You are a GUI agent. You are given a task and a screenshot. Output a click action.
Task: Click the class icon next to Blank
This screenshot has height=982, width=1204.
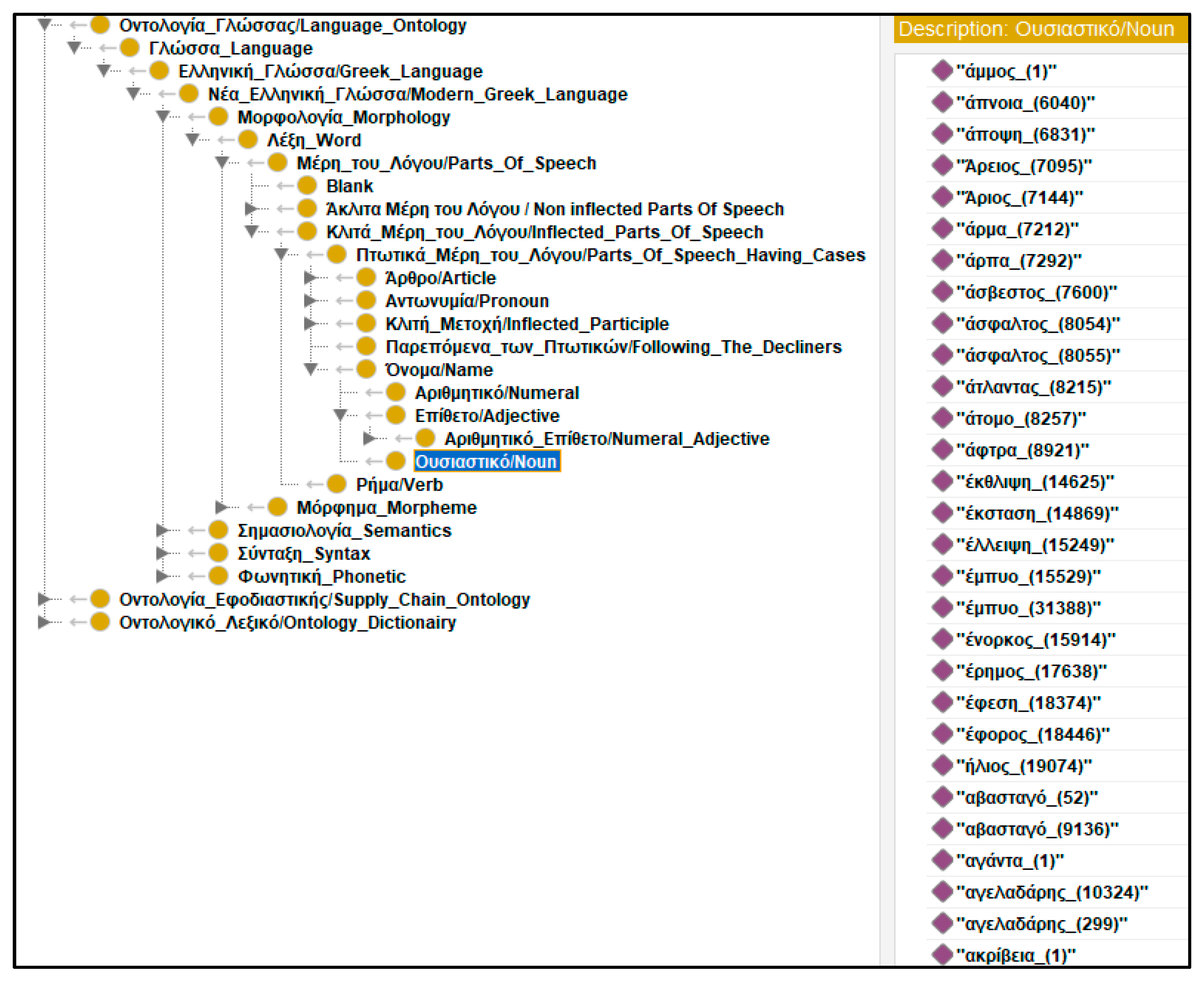307,185
